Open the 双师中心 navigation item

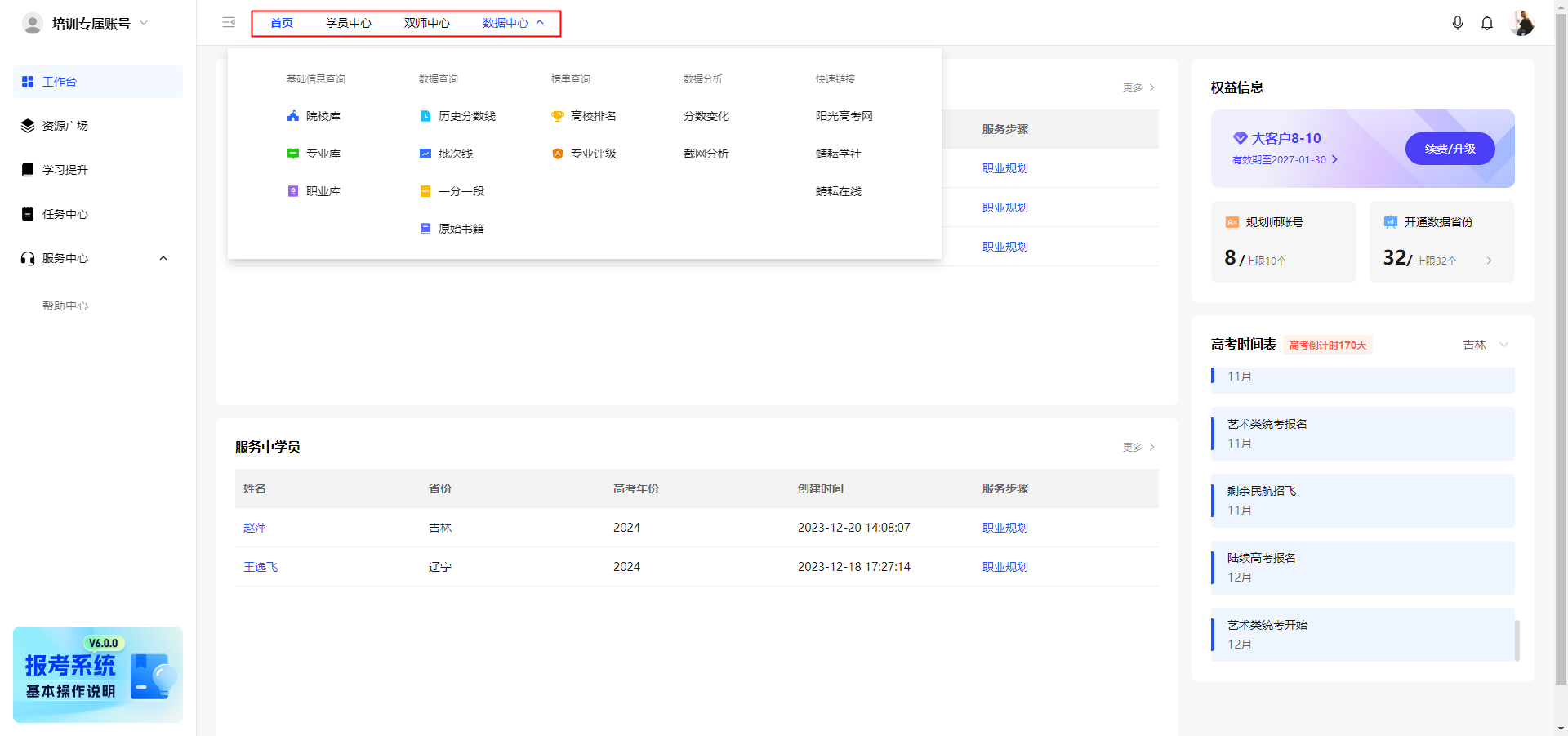[424, 23]
